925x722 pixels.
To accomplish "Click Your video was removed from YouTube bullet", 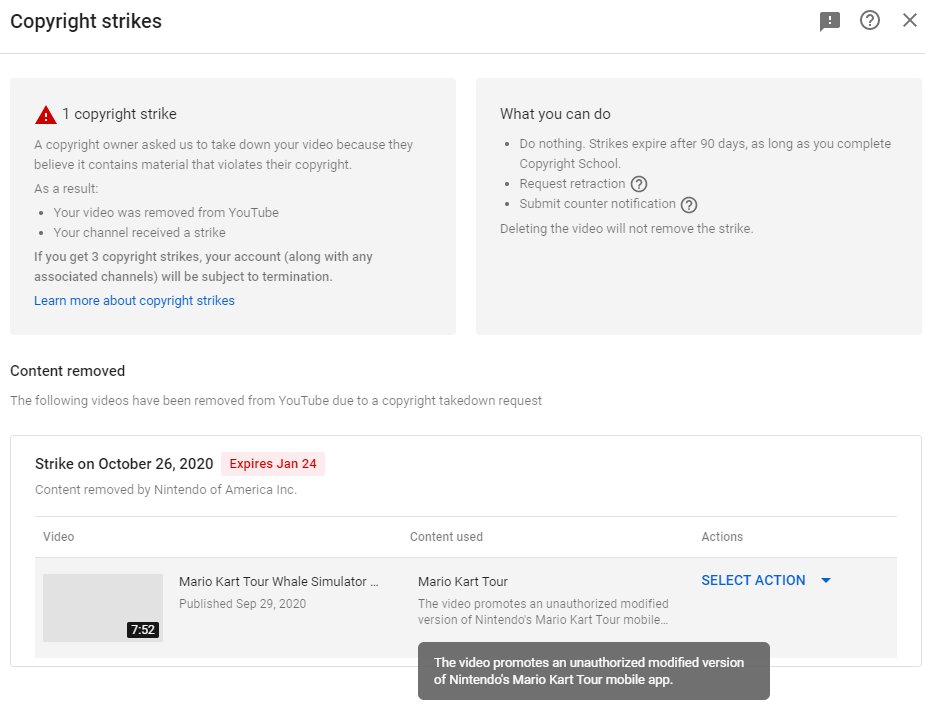I will coord(166,212).
